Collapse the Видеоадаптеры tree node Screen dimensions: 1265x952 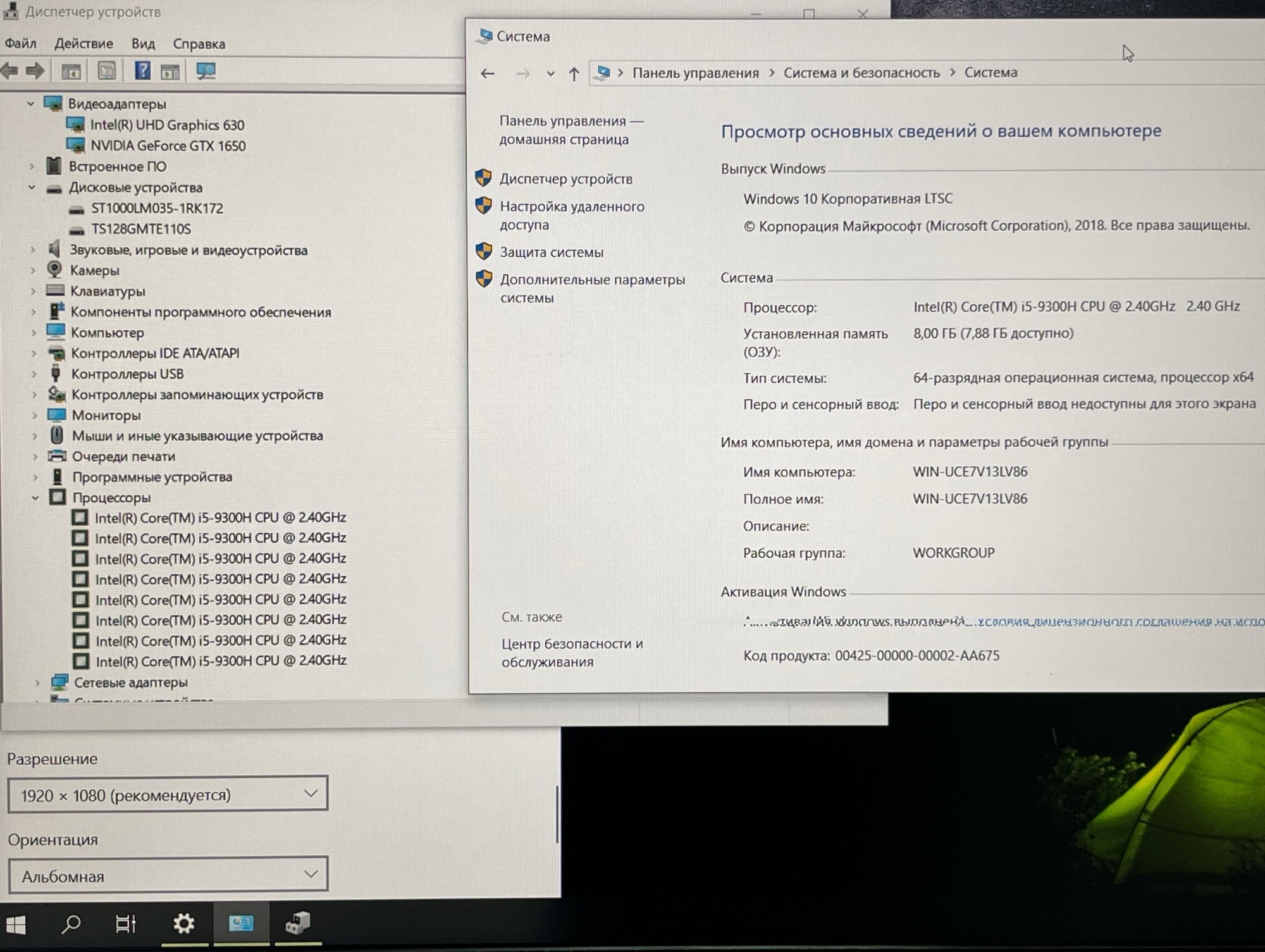[30, 103]
